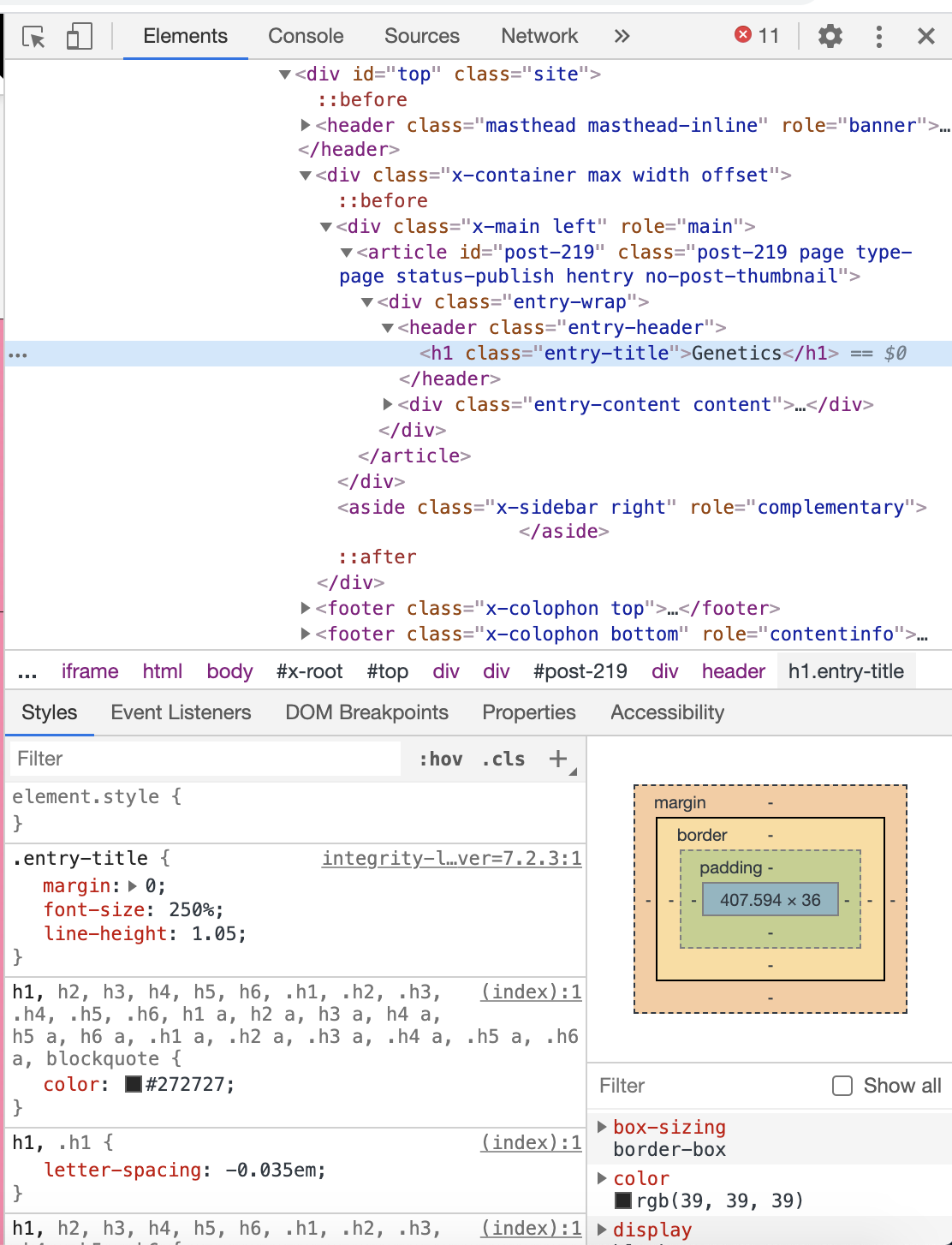Toggle the device toolbar icon
Image resolution: width=952 pixels, height=1245 pixels.
tap(79, 37)
